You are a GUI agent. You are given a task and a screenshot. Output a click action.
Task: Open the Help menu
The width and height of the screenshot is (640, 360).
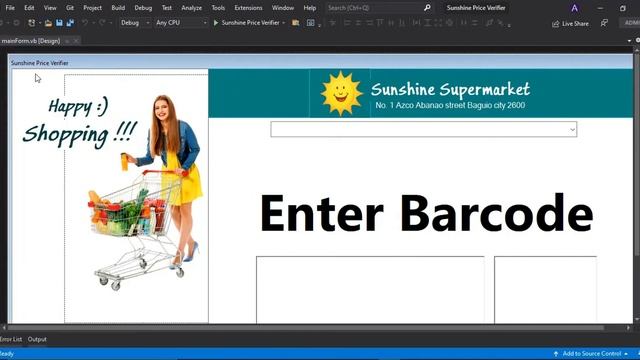pyautogui.click(x=309, y=8)
